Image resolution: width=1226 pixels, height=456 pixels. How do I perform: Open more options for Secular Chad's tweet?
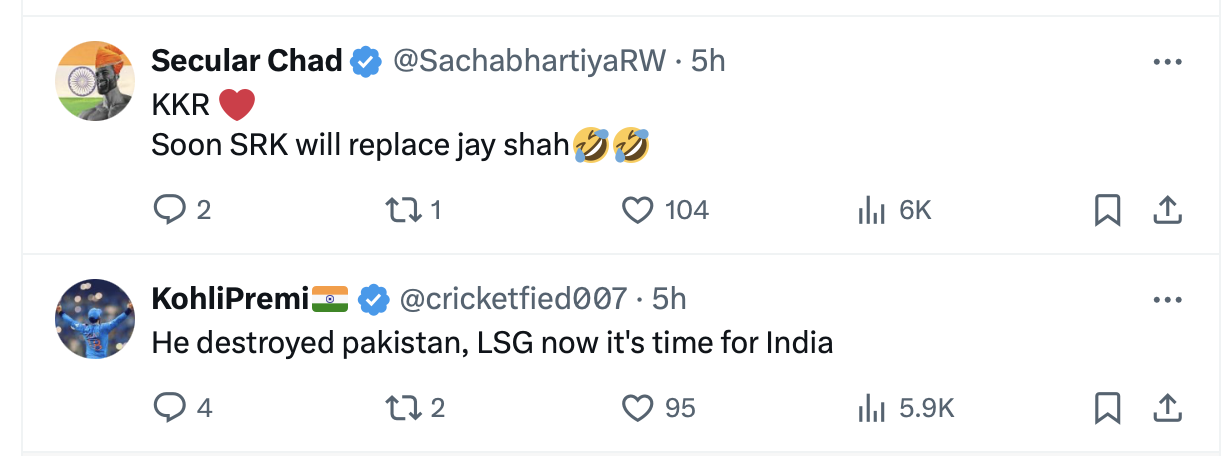tap(1167, 62)
